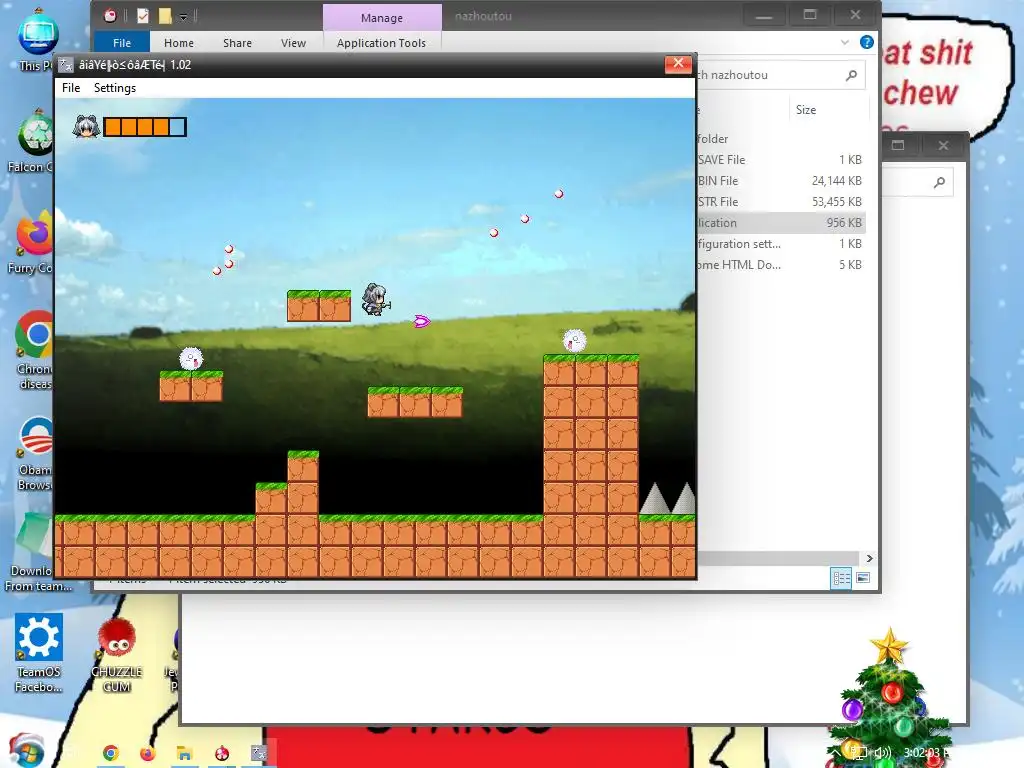Close the rear background window
The width and height of the screenshot is (1024, 768).
click(943, 145)
